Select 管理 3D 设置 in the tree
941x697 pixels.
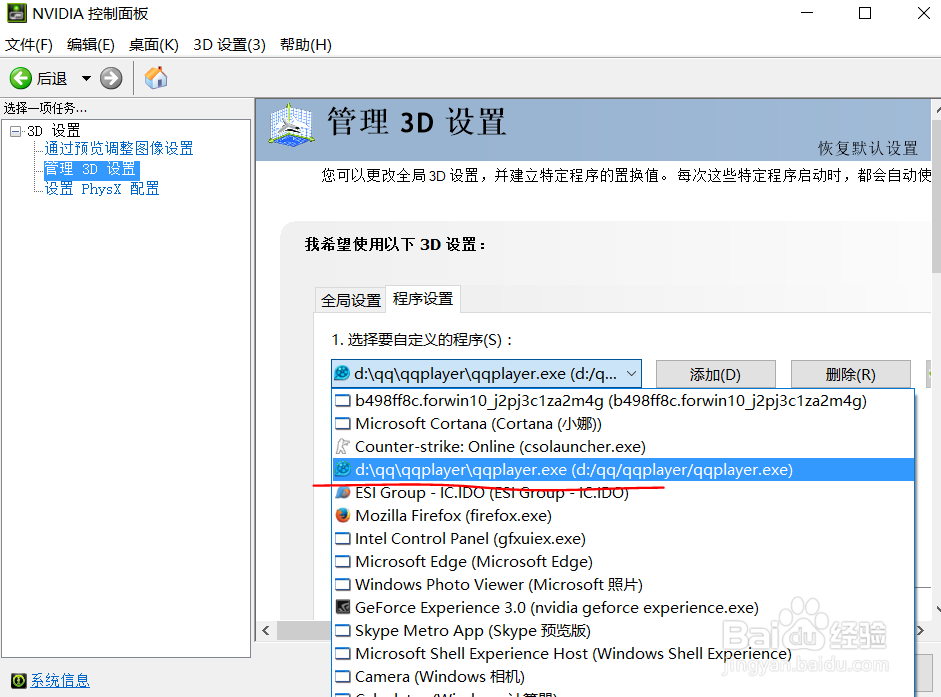pos(91,169)
